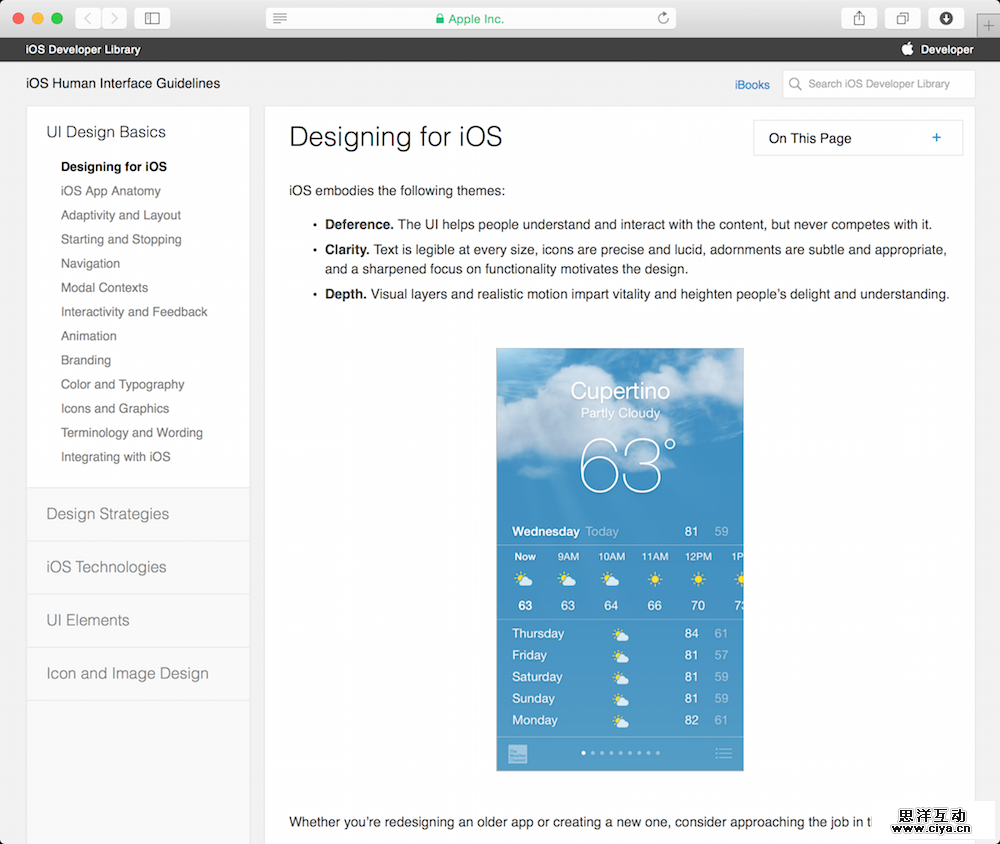Toggle the Safari sidebar button
The height and width of the screenshot is (844, 1000).
[x=152, y=18]
